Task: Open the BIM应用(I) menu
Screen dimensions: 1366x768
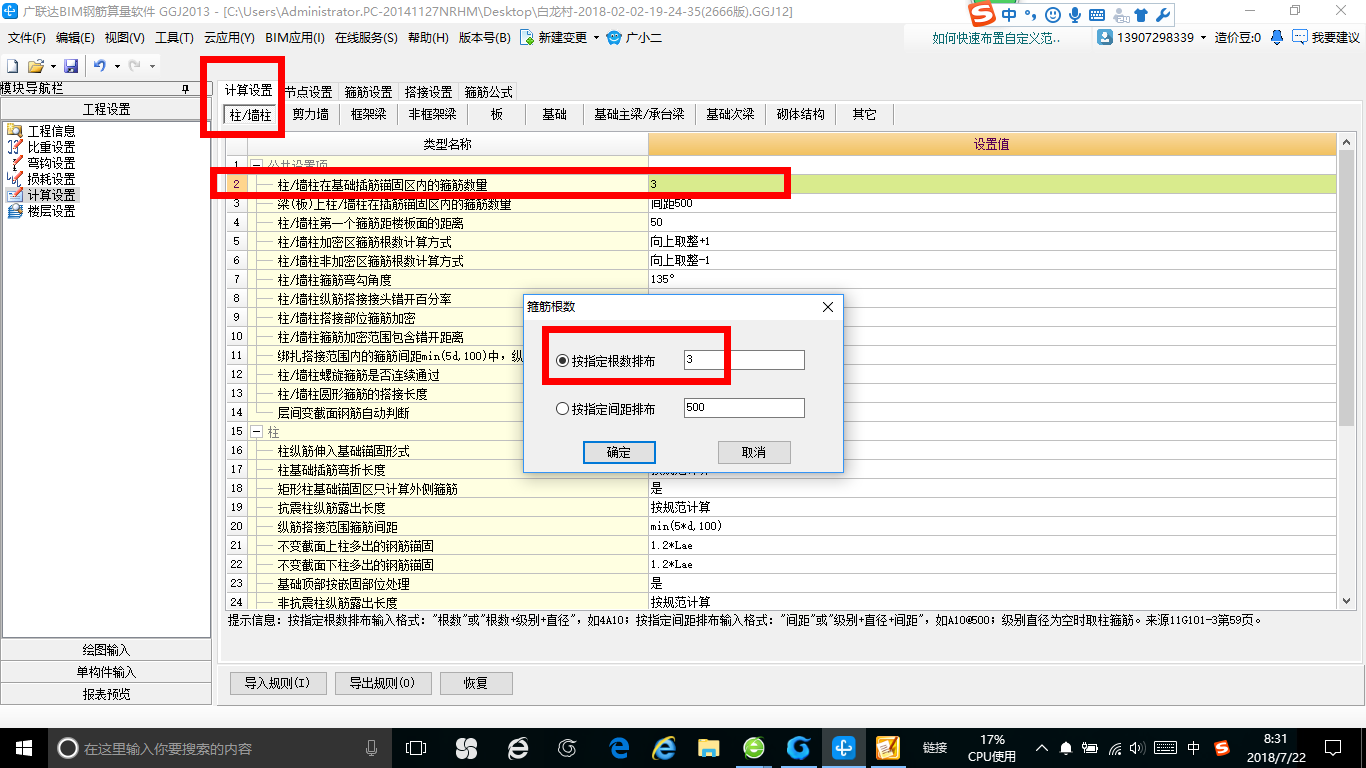Action: 295,38
